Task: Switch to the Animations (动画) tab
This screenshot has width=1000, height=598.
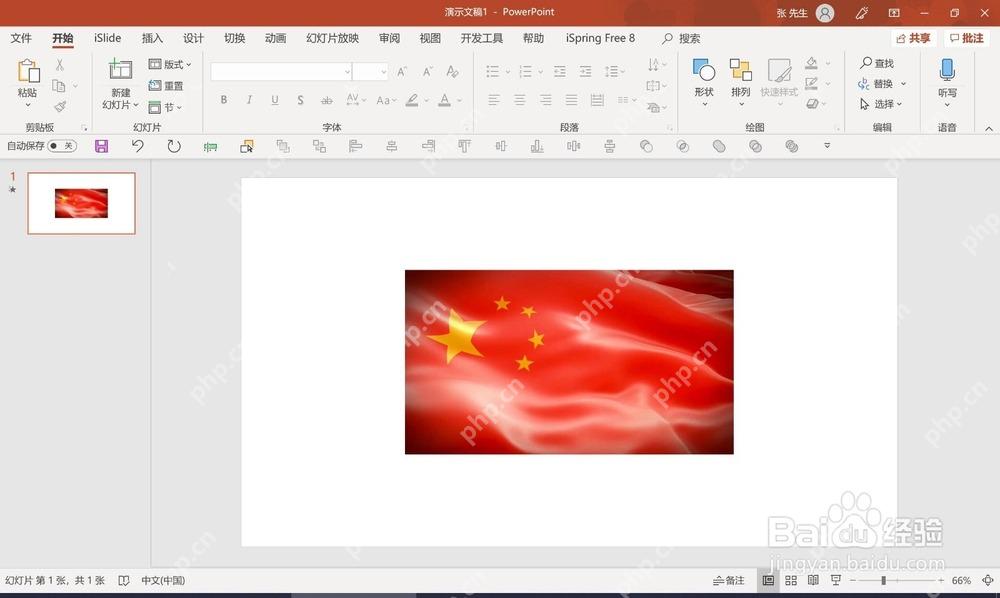Action: [276, 38]
